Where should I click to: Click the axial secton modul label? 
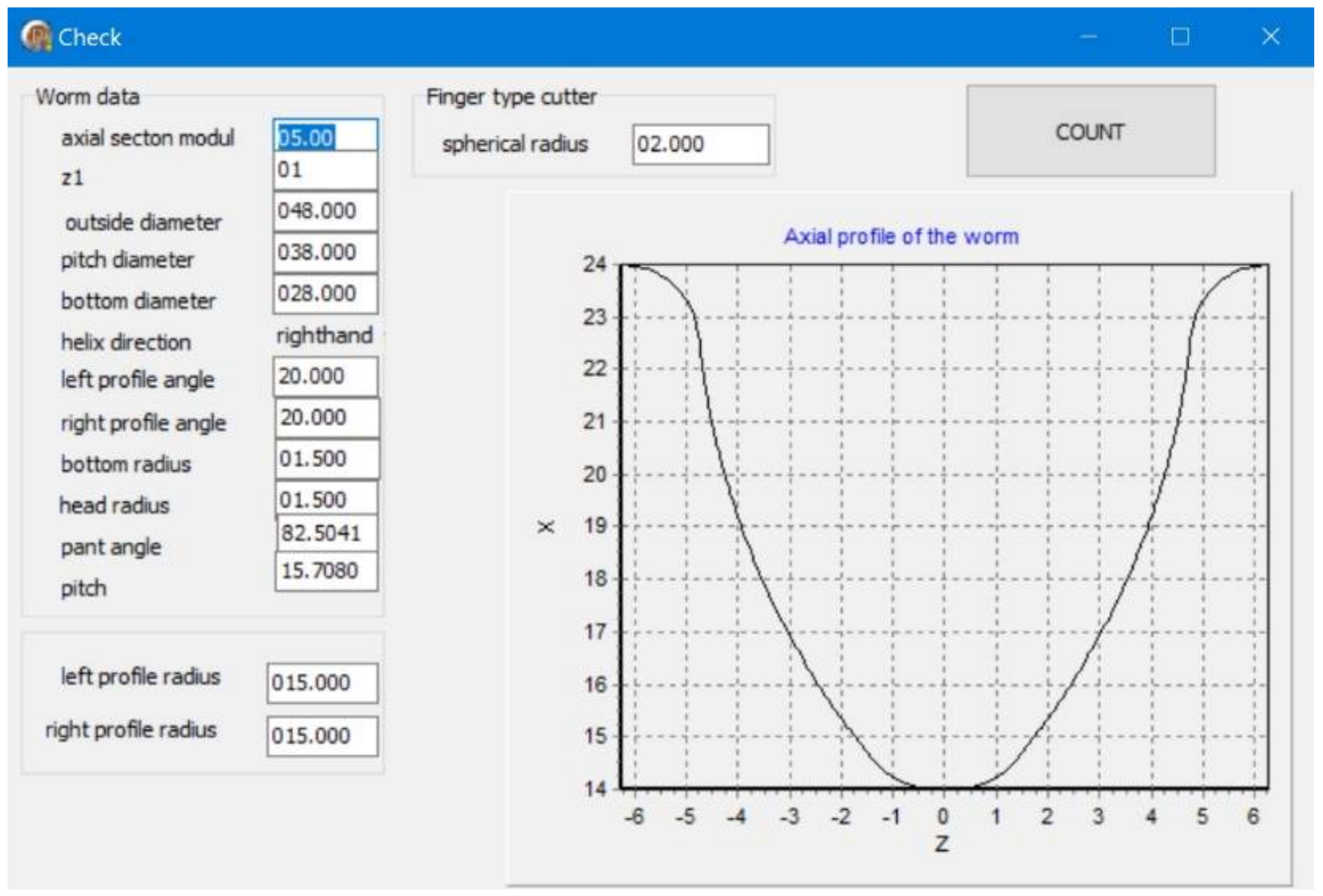(147, 138)
